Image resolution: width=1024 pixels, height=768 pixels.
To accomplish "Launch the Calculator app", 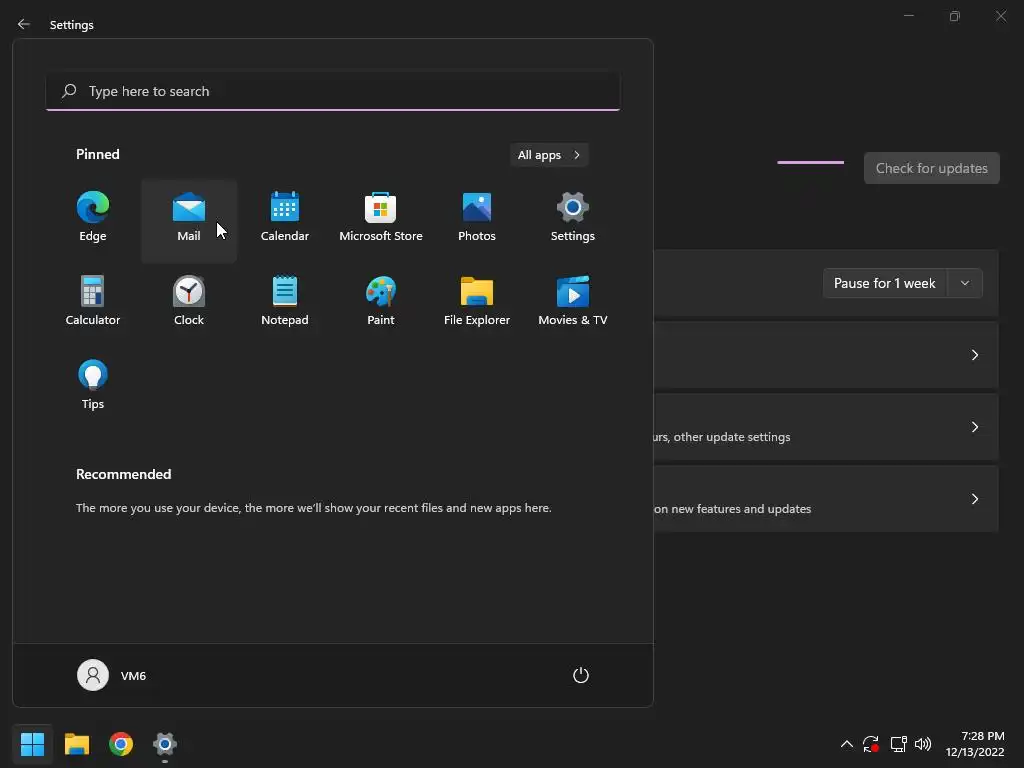I will (93, 301).
